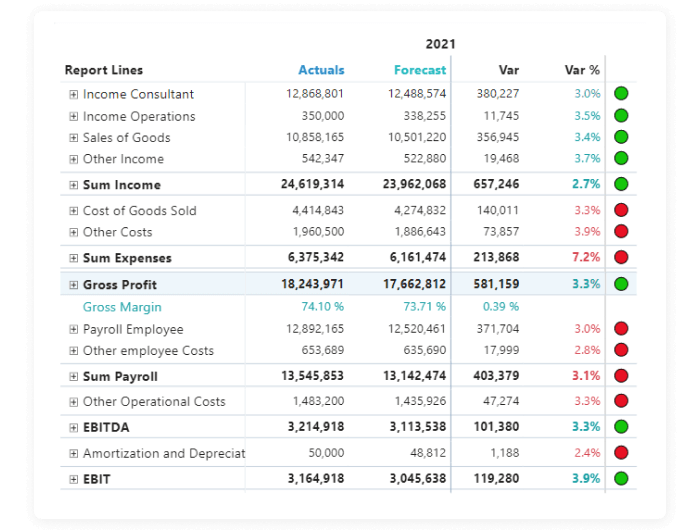This screenshot has width=699, height=531.
Task: Click the Report Lines column header
Action: click(x=104, y=70)
